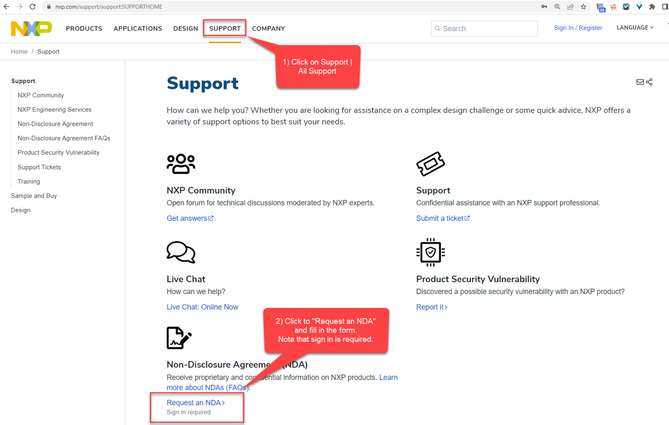Image resolution: width=669 pixels, height=425 pixels.
Task: Click Live Chat: Online Now link
Action: (x=202, y=307)
